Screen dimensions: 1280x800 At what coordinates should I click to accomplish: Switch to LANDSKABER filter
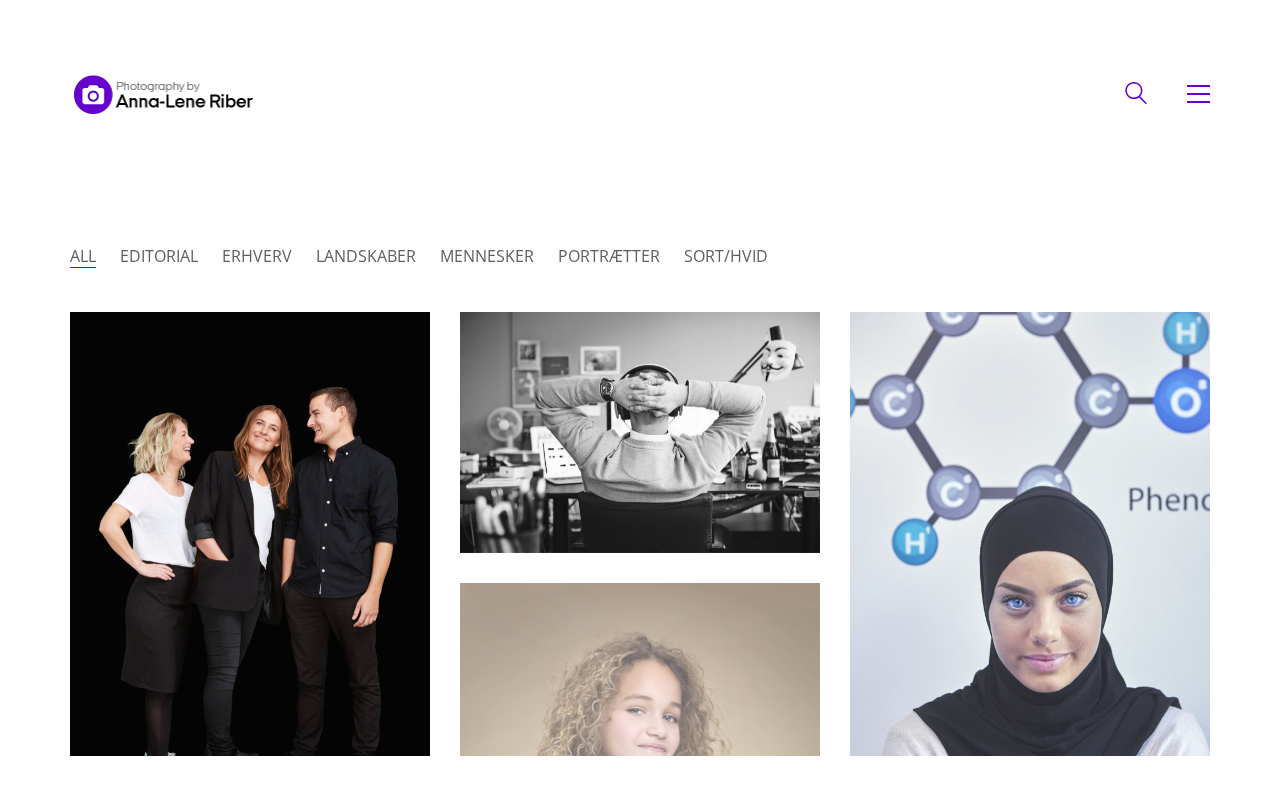(366, 256)
